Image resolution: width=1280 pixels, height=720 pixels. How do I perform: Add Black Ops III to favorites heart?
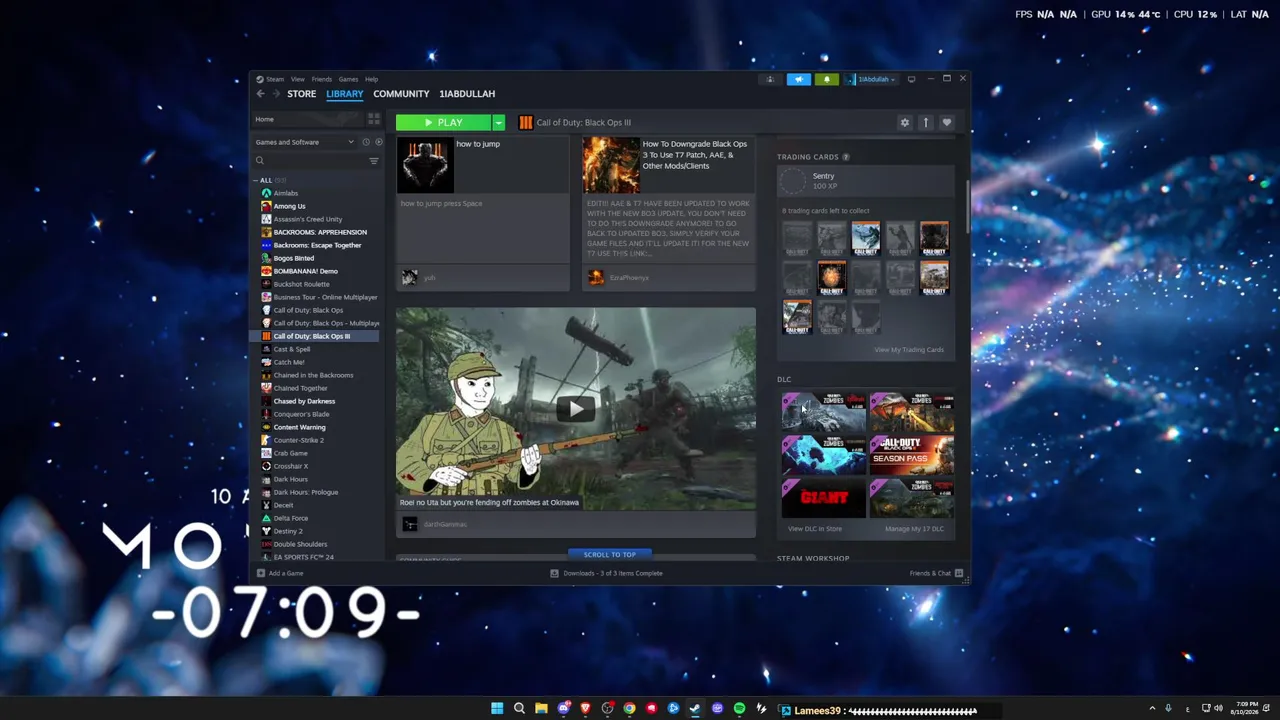(947, 122)
